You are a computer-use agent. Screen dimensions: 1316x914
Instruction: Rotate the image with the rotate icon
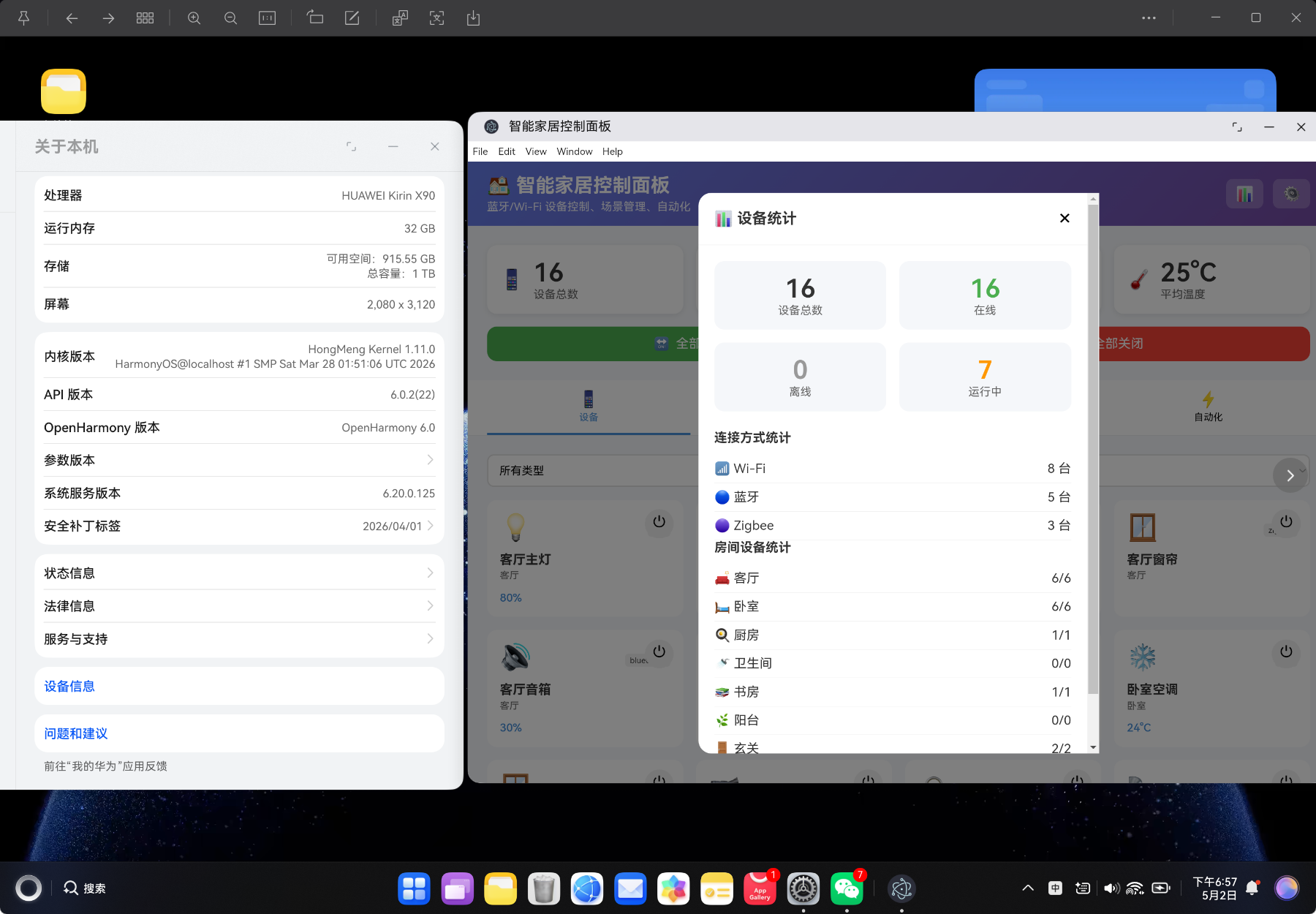click(315, 18)
